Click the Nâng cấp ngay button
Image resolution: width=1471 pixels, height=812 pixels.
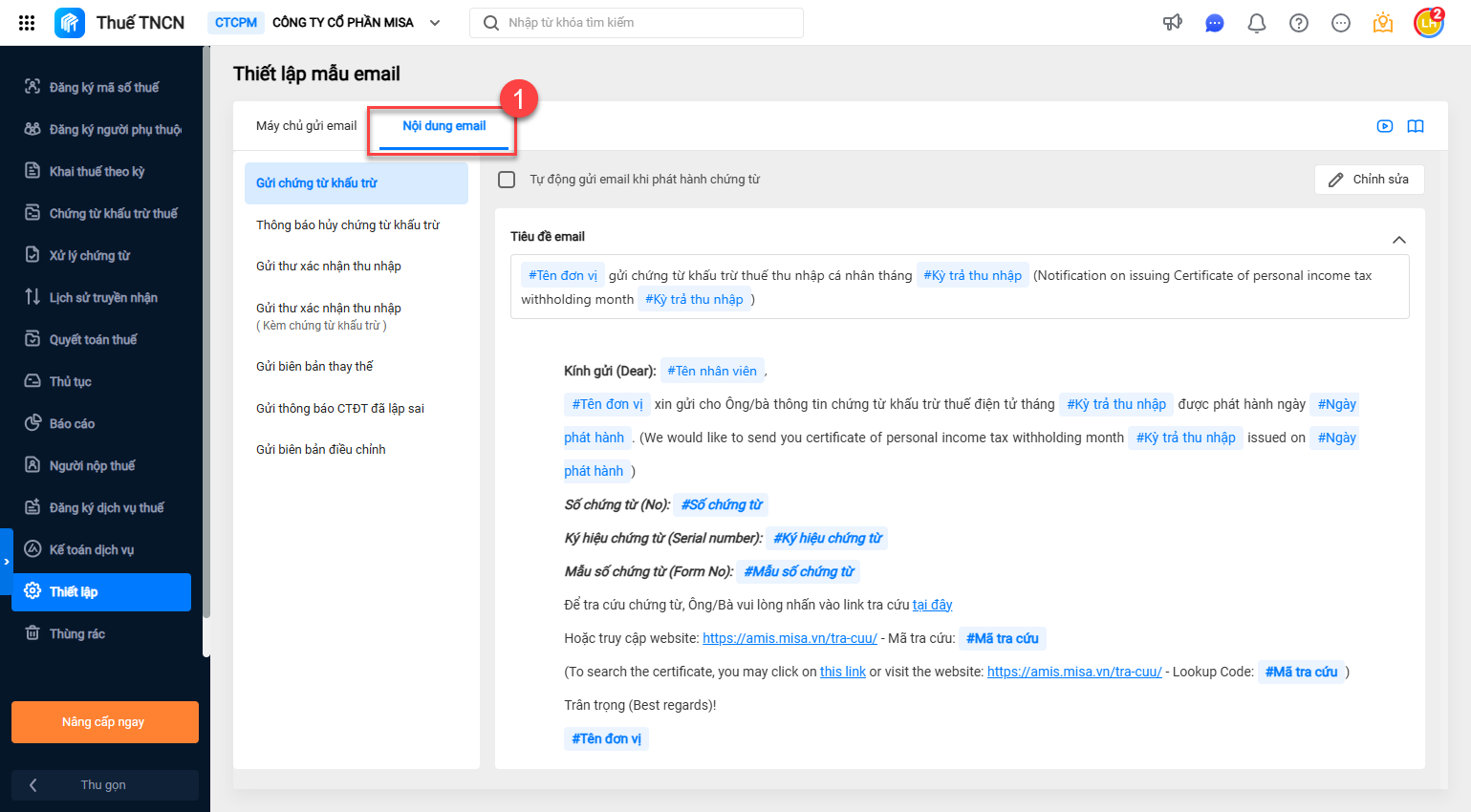105,722
